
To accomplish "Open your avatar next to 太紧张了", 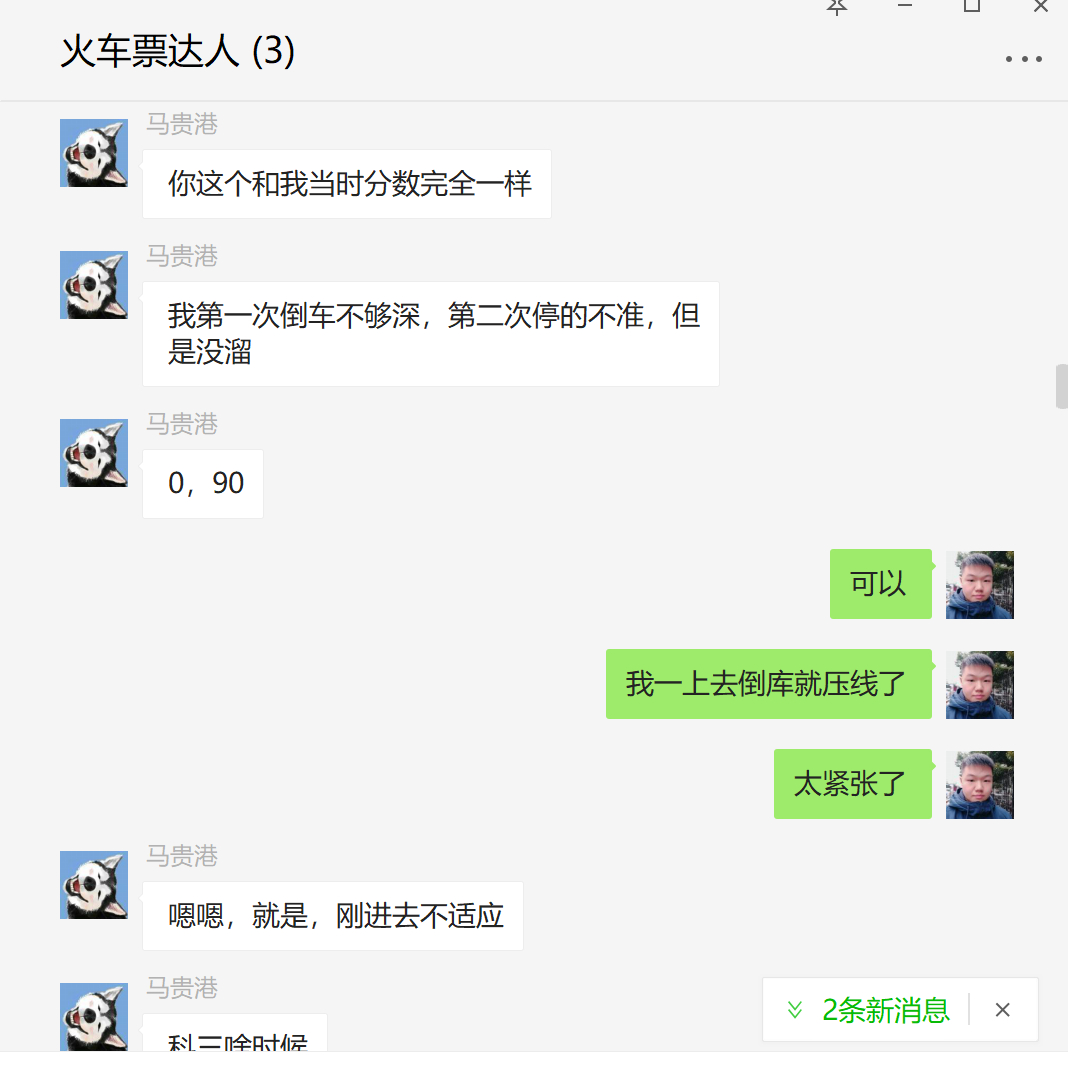I will tap(980, 785).
